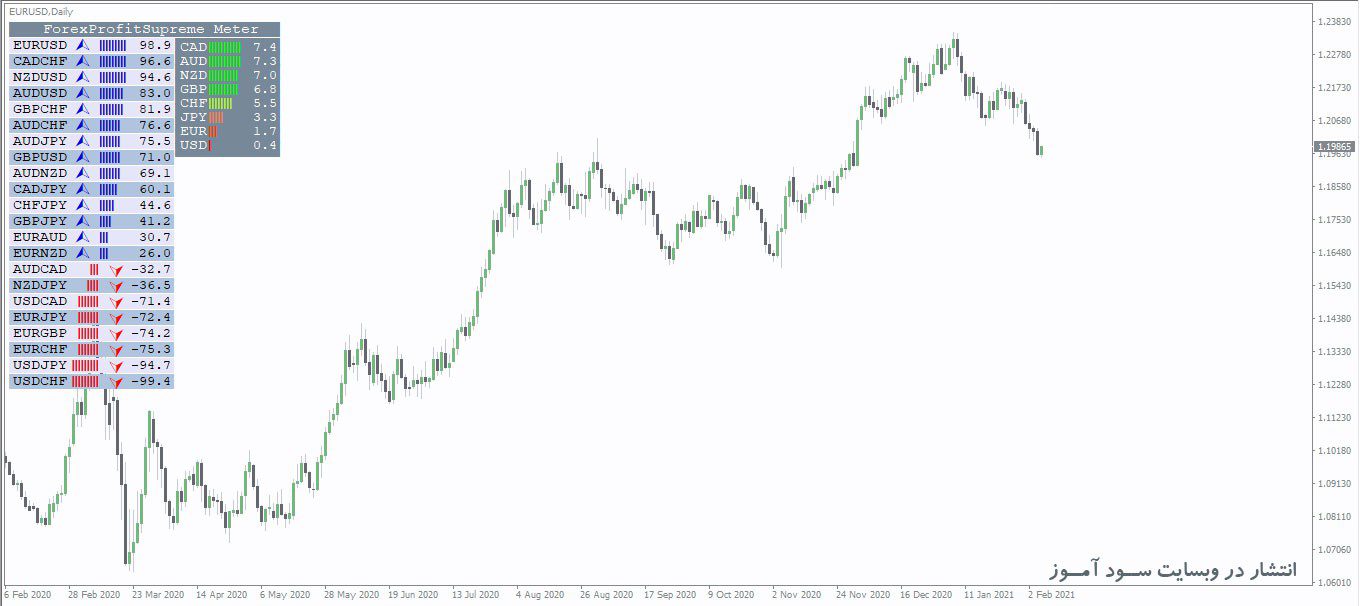Screen dimensions: 1360x606
Task: Click the red down arrow beside USDCHF
Action: pyautogui.click(x=115, y=382)
